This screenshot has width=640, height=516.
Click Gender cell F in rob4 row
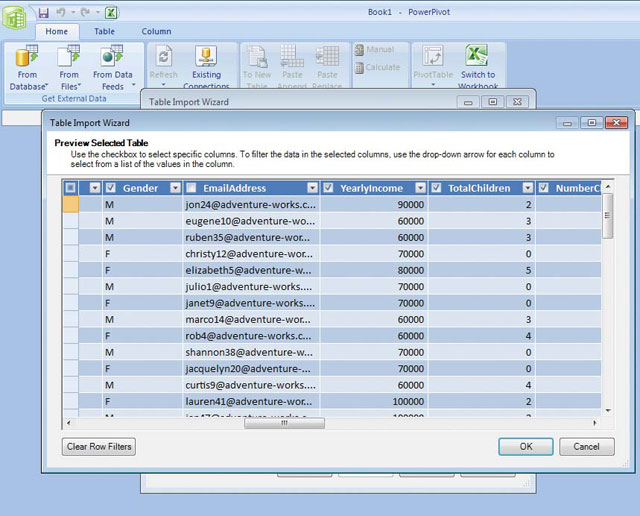(x=142, y=336)
